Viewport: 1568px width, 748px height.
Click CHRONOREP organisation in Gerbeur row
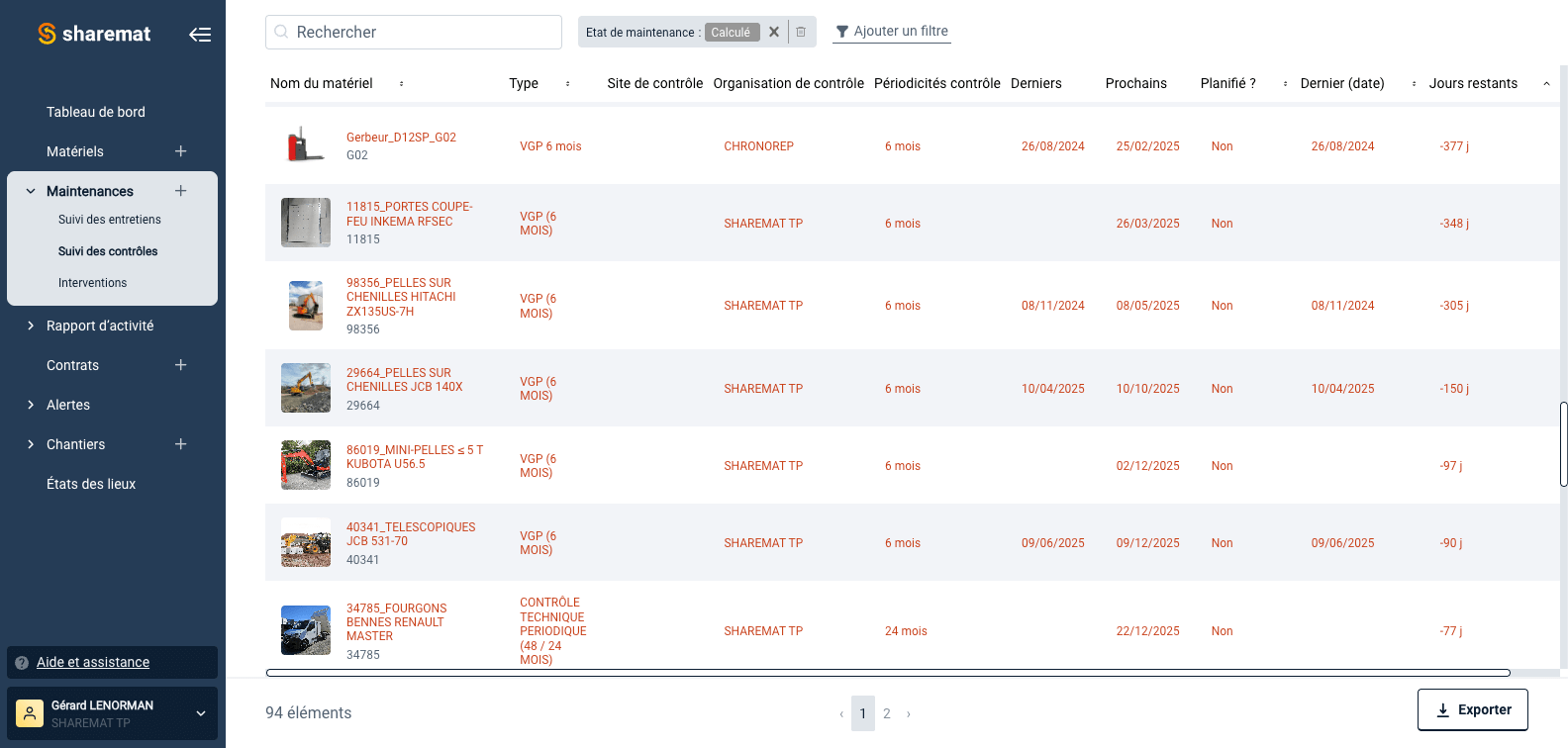tap(758, 146)
